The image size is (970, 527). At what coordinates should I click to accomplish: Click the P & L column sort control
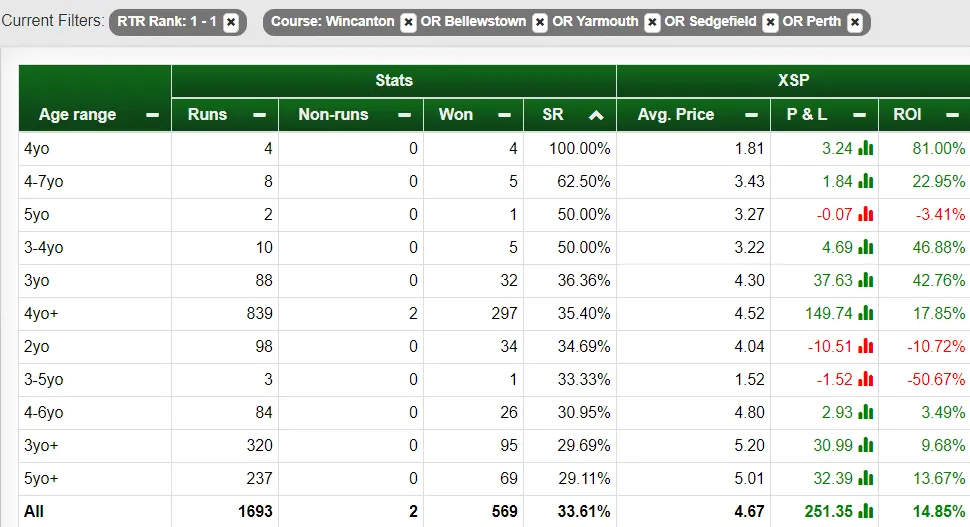(x=859, y=115)
